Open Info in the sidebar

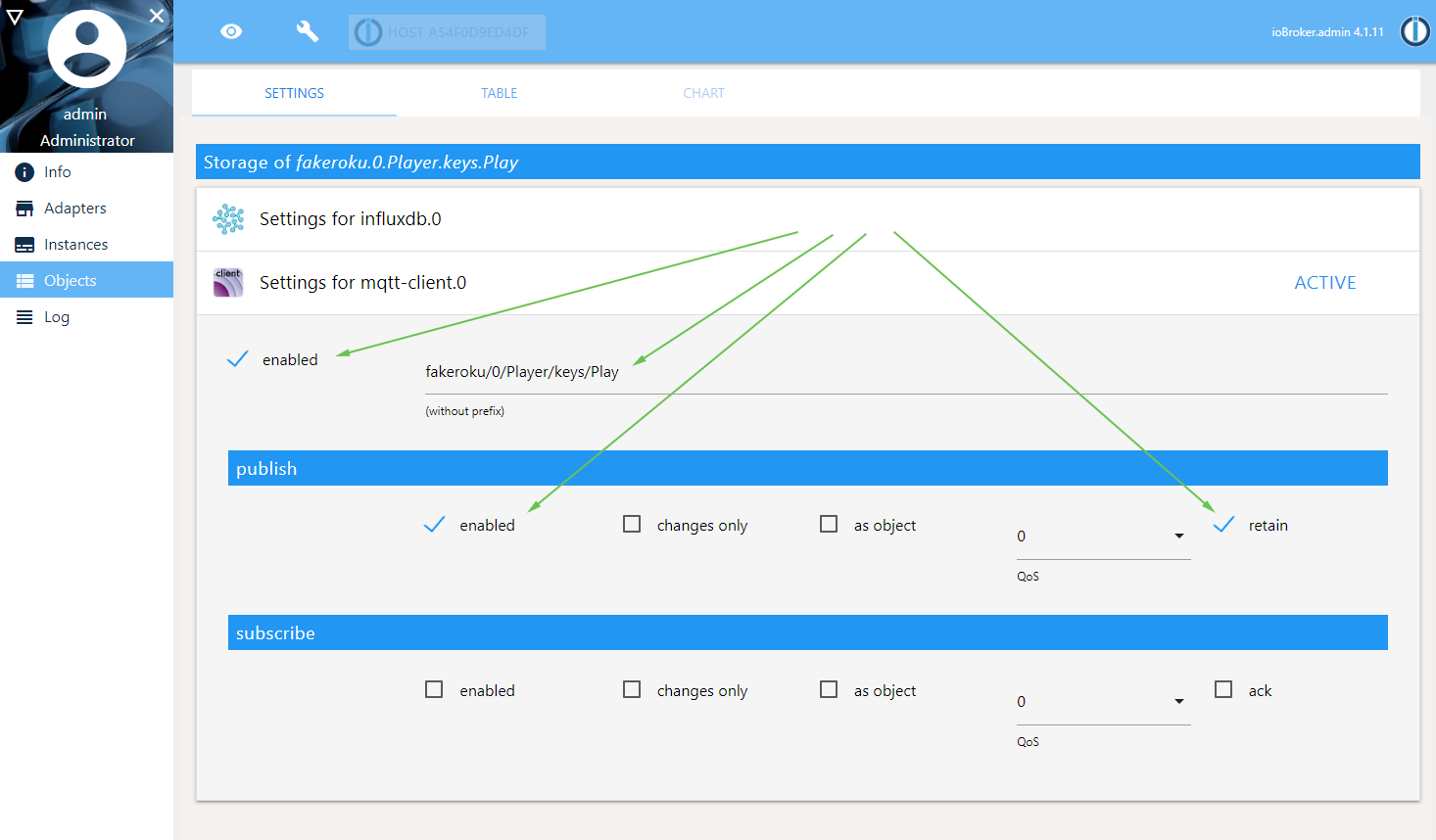pos(86,172)
